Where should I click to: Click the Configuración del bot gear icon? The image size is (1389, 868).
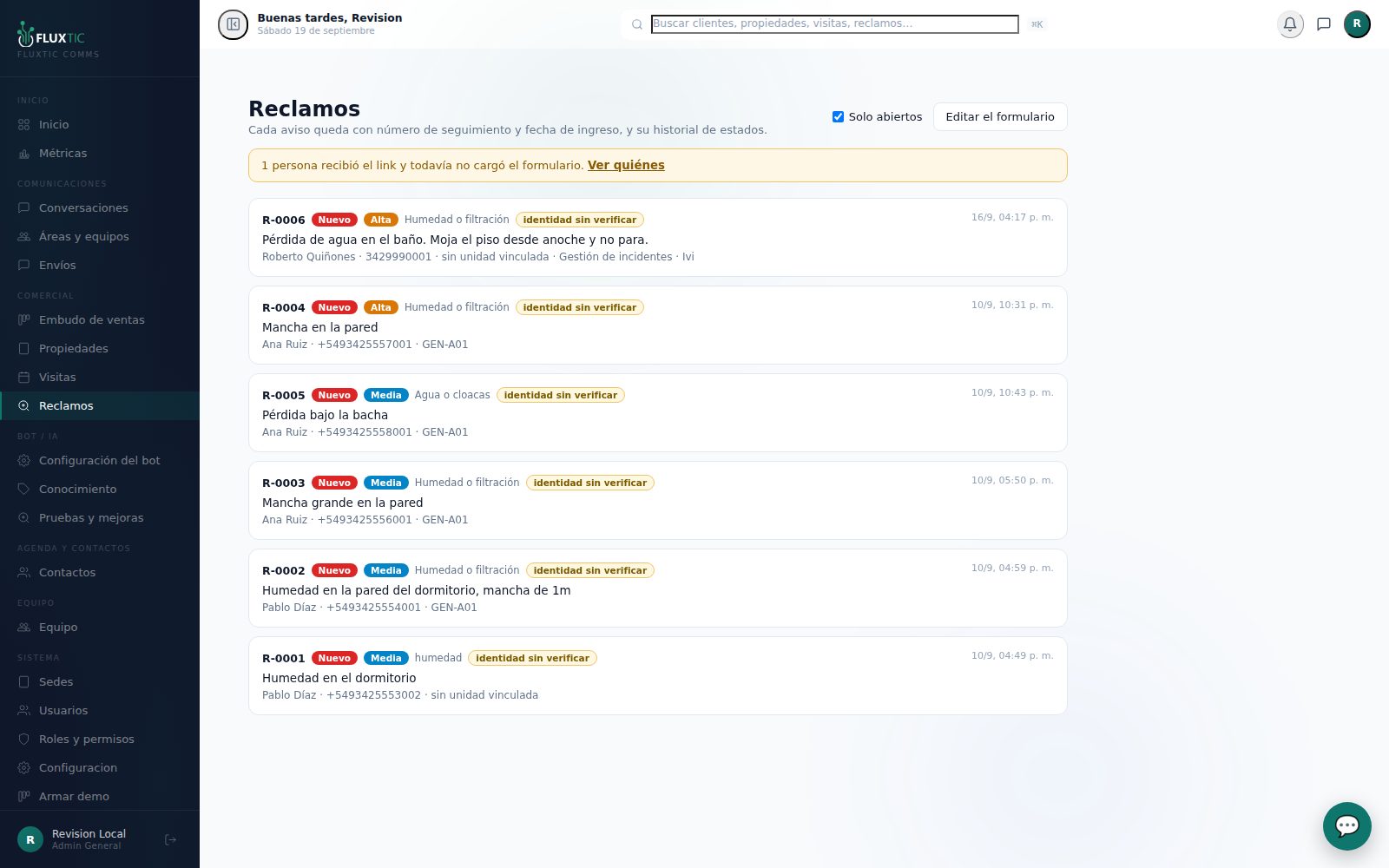24,461
